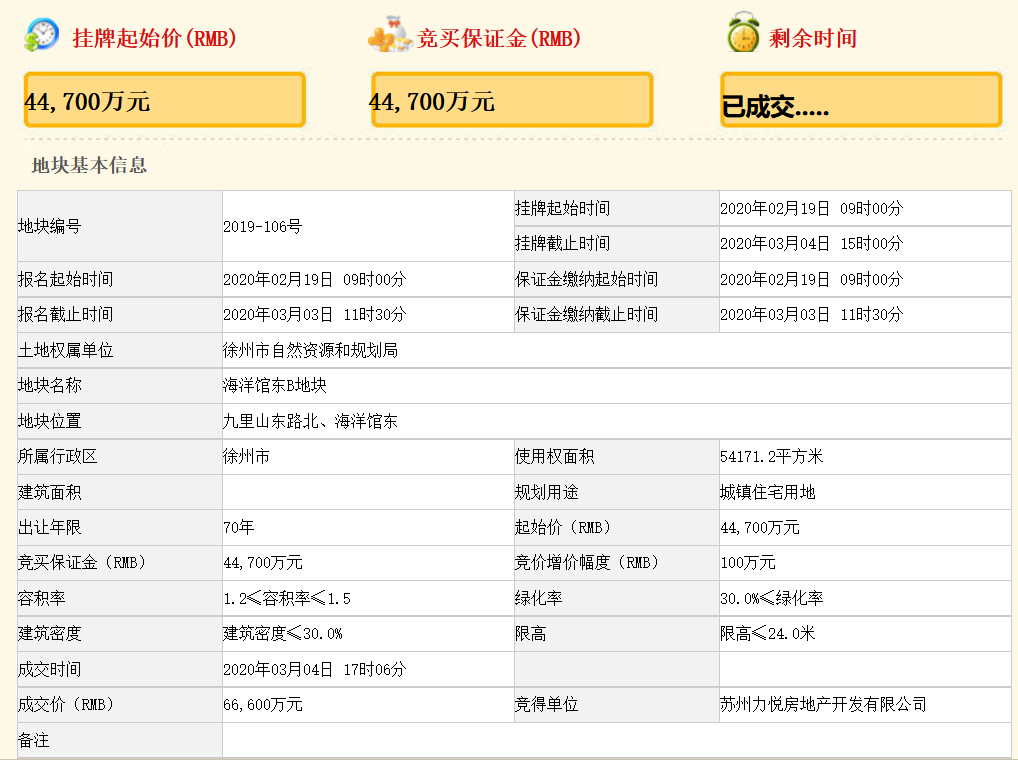The image size is (1018, 763).
Task: Click the final price value 66,600万元
Action: click(263, 705)
